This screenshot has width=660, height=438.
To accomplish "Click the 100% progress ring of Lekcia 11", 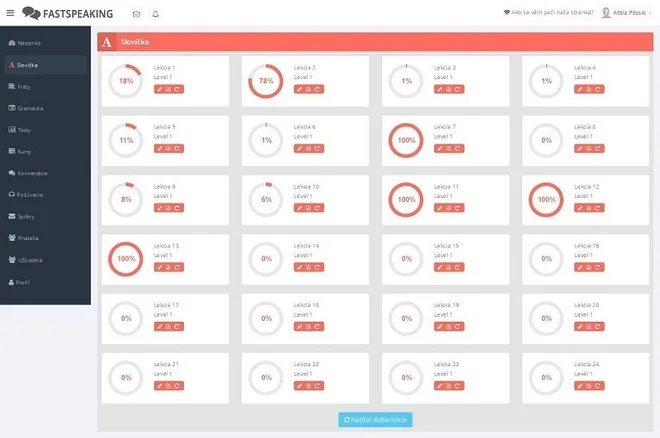I will point(406,199).
